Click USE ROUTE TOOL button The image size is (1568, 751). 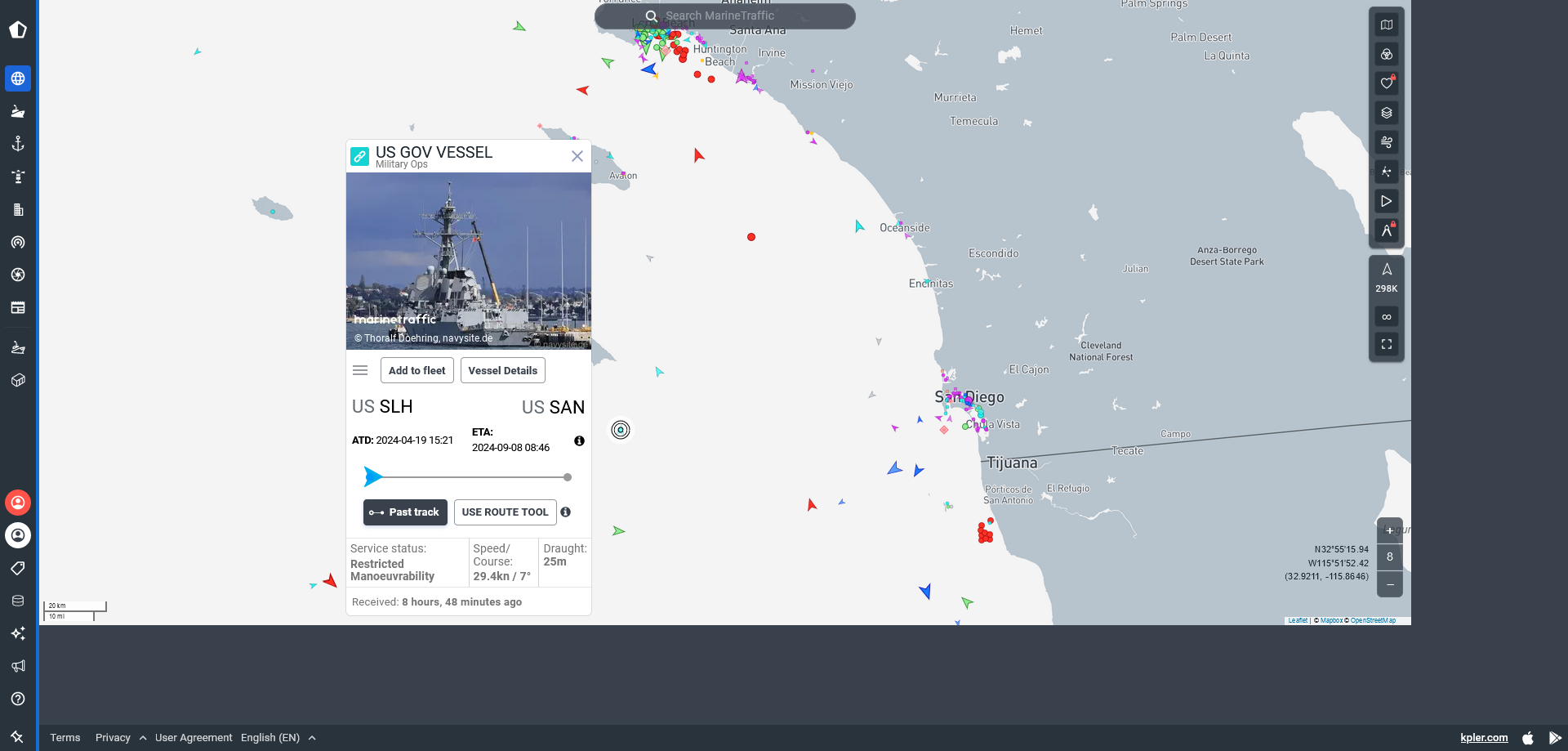click(505, 512)
